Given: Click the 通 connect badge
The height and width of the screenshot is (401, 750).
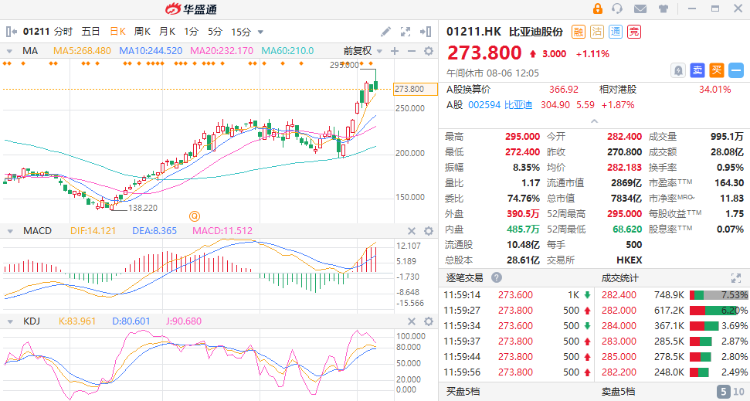Looking at the screenshot, I should point(616,32).
